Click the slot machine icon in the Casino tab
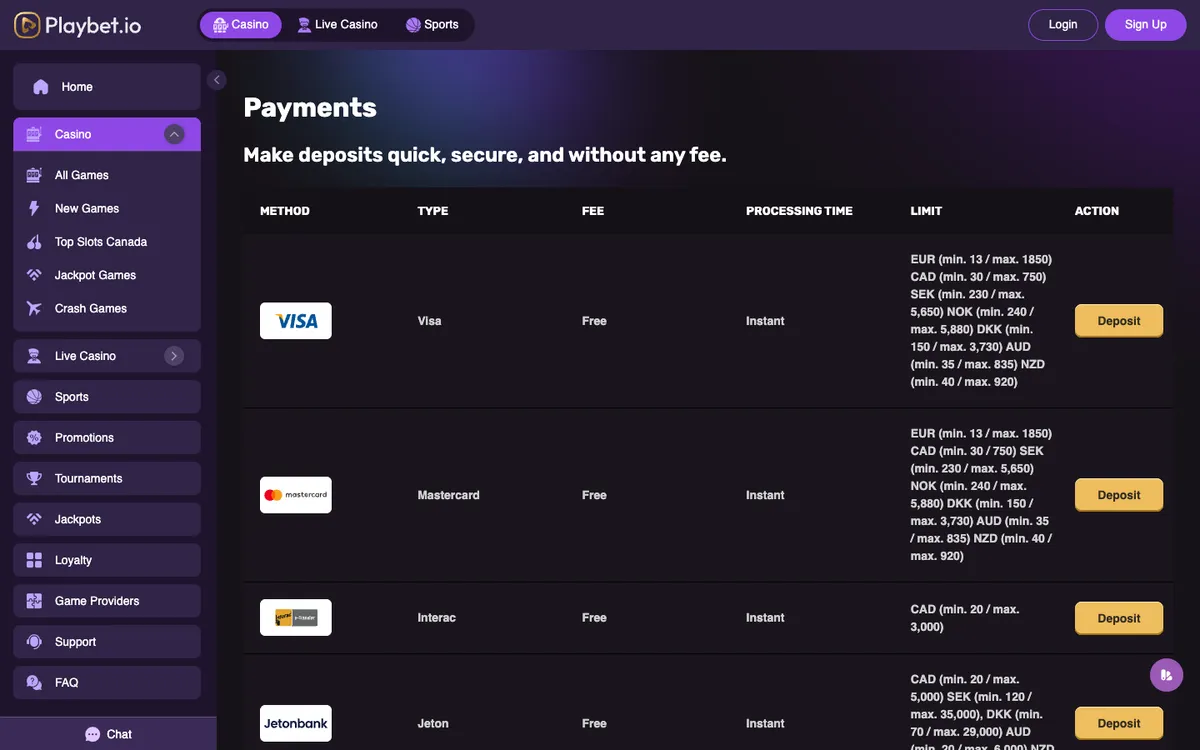This screenshot has width=1200, height=750. 220,25
